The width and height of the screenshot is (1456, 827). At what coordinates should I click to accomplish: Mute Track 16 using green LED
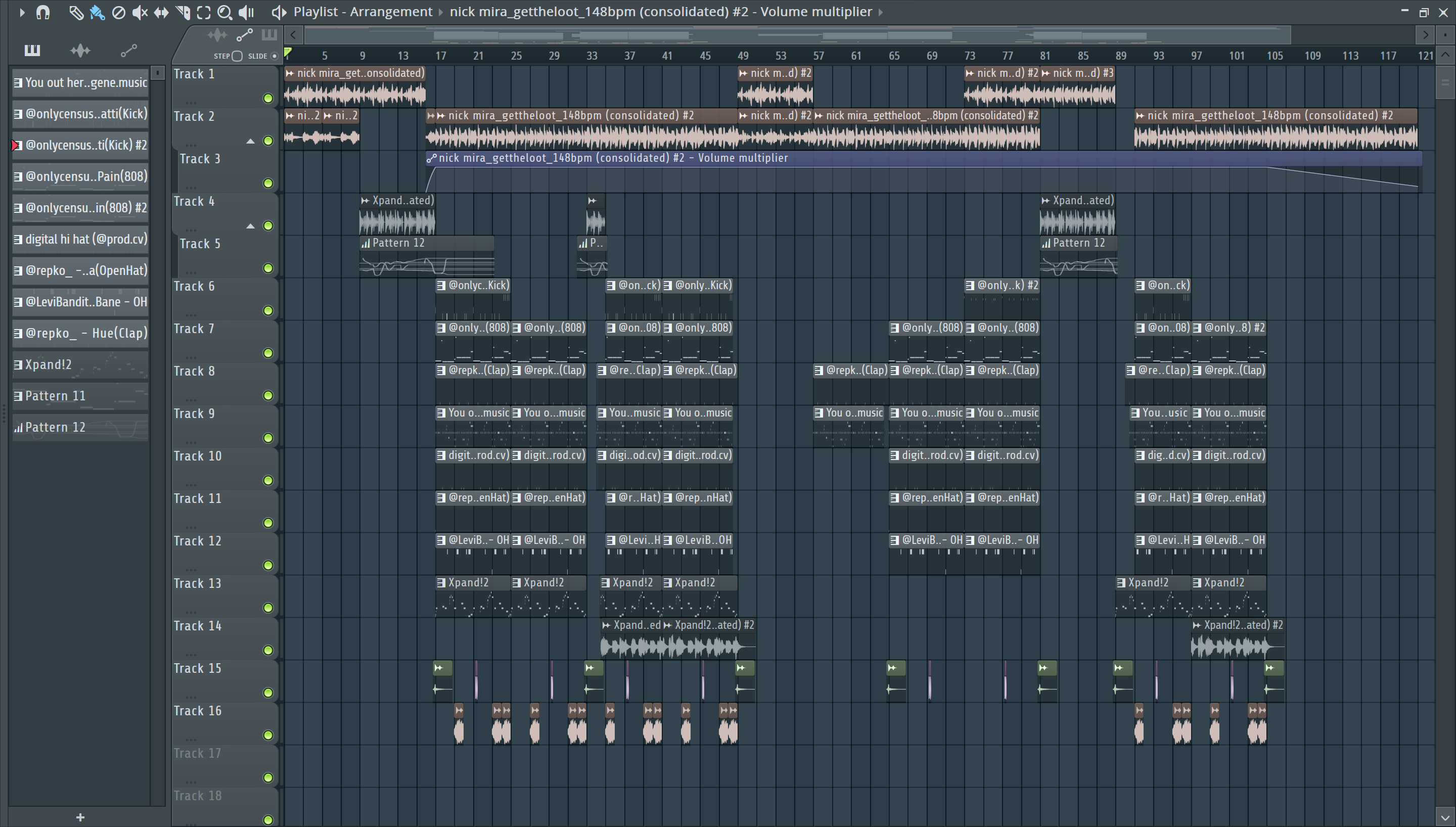(268, 736)
